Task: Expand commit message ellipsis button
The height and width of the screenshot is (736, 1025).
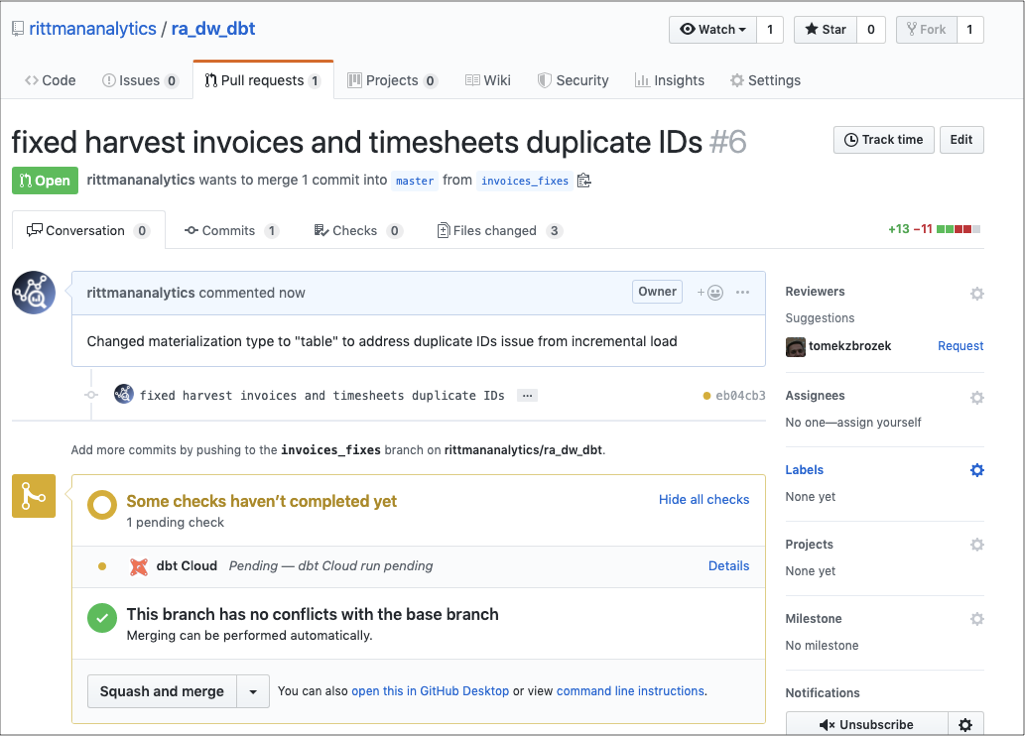Action: click(x=527, y=395)
